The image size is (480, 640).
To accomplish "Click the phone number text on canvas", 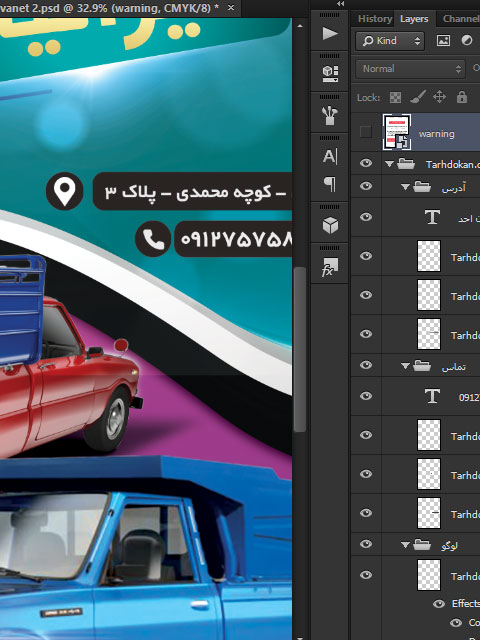I will [236, 240].
